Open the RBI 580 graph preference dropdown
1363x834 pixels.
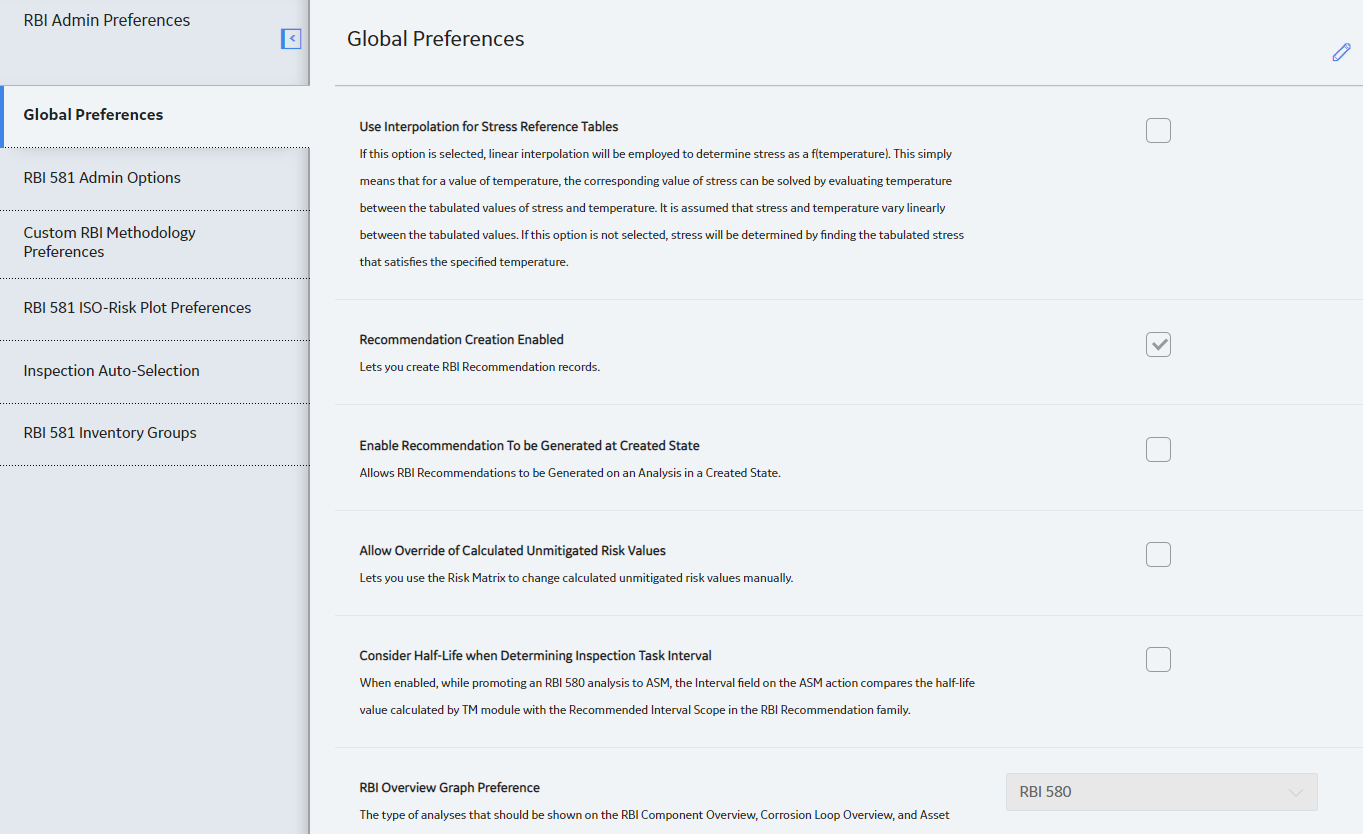[x=1161, y=792]
